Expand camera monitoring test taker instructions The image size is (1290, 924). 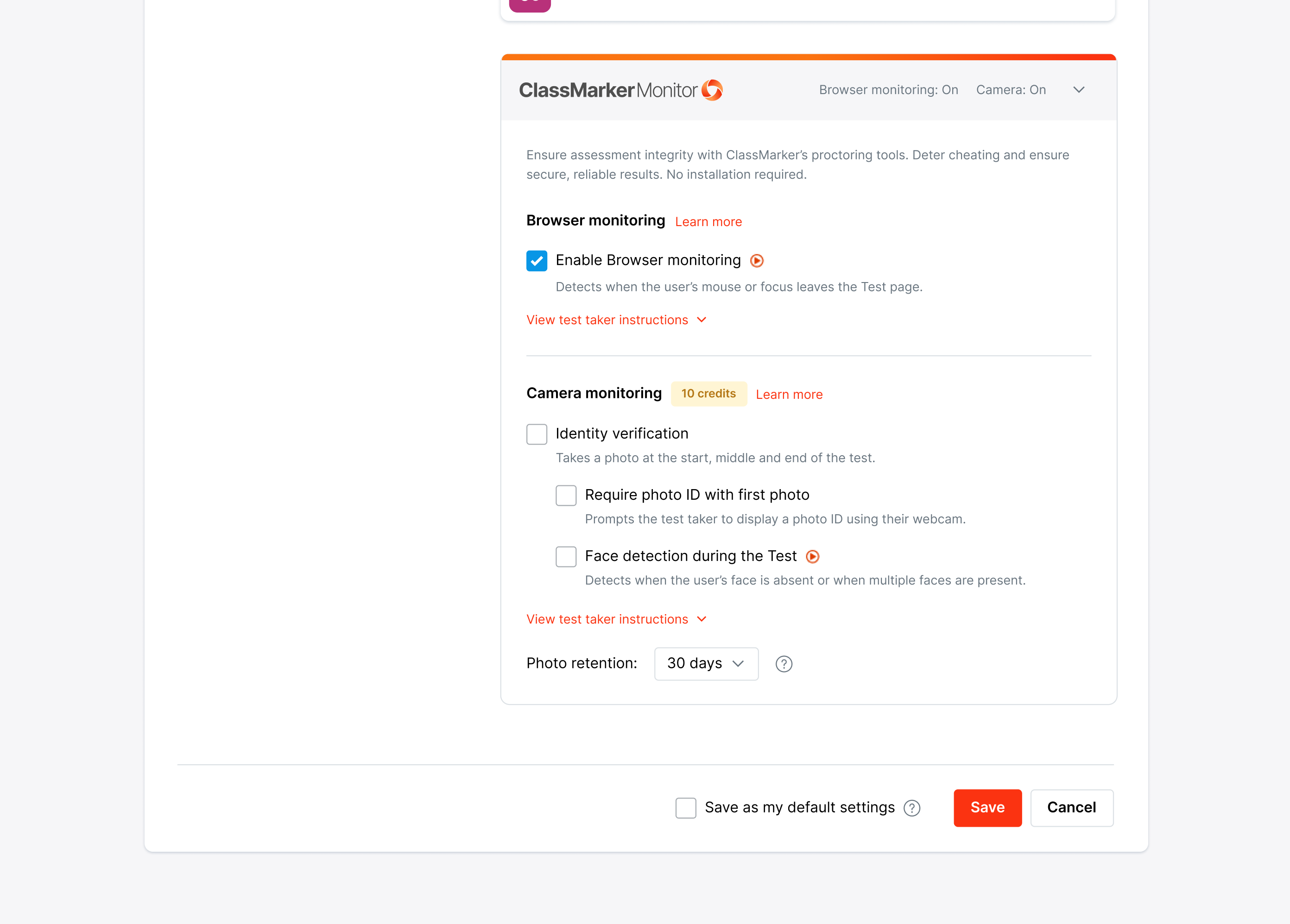click(616, 619)
